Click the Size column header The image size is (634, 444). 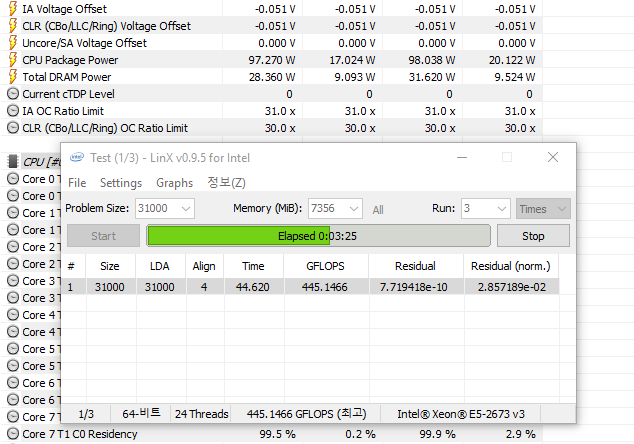110,266
